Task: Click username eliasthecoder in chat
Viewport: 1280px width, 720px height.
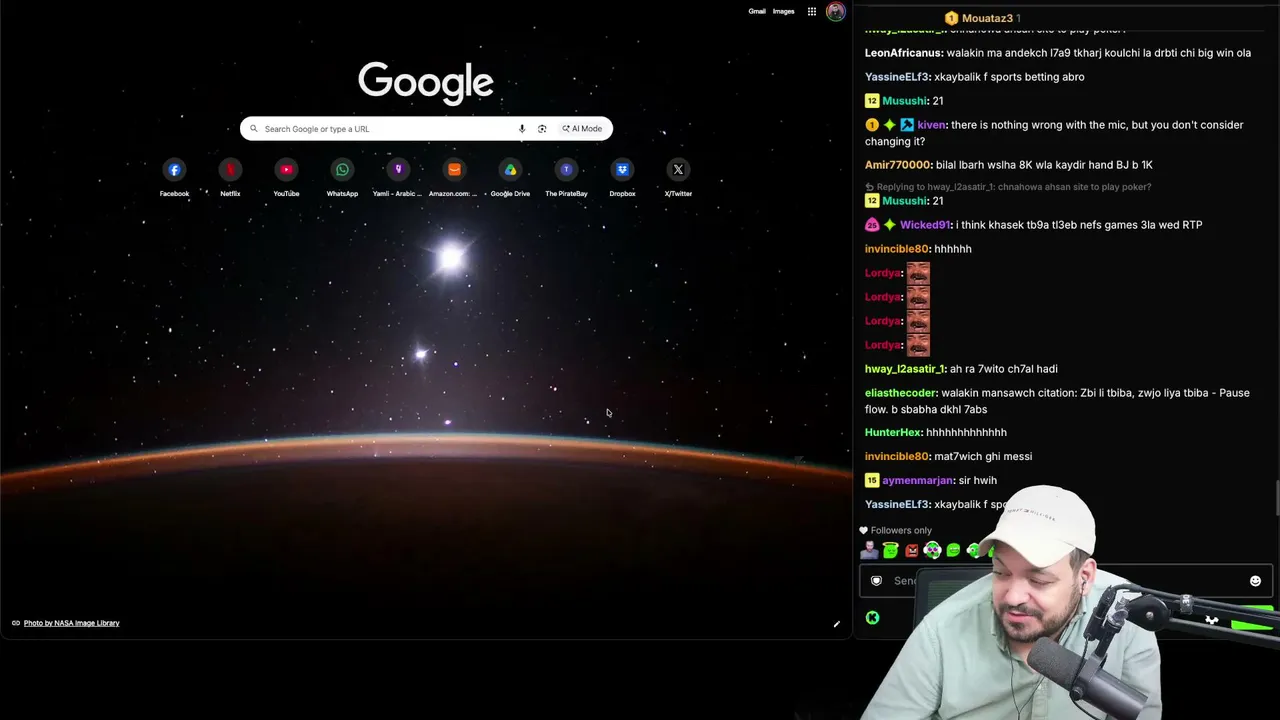Action: click(x=900, y=393)
